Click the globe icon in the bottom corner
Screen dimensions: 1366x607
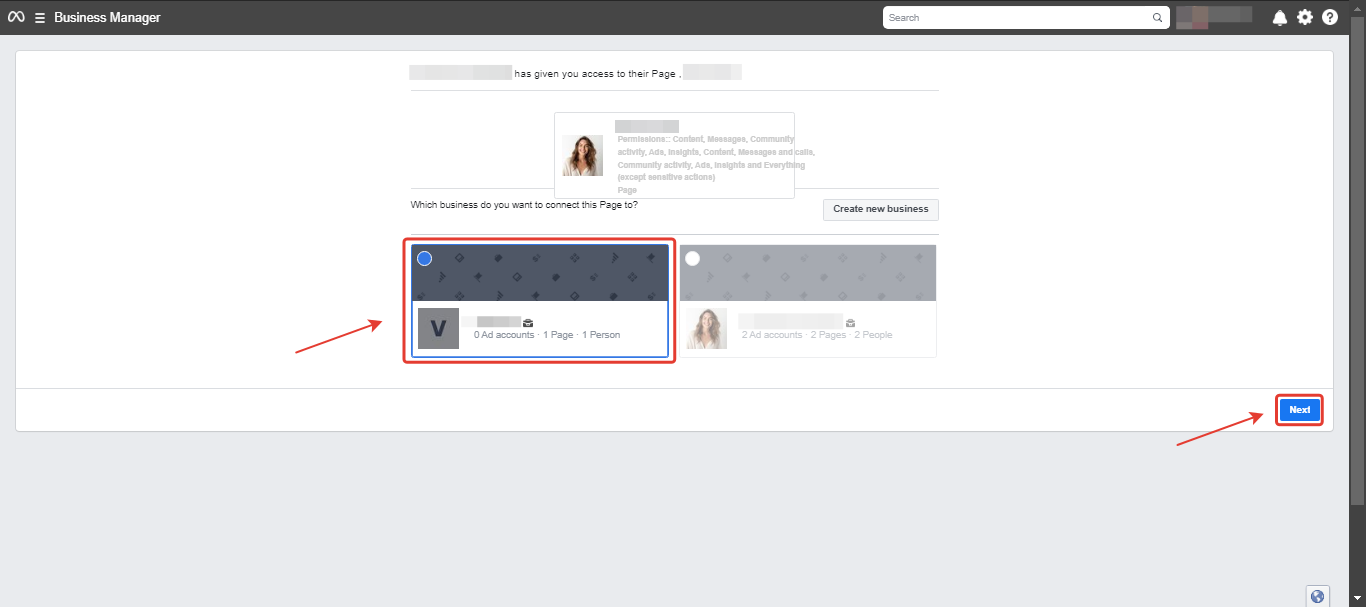point(1317,596)
